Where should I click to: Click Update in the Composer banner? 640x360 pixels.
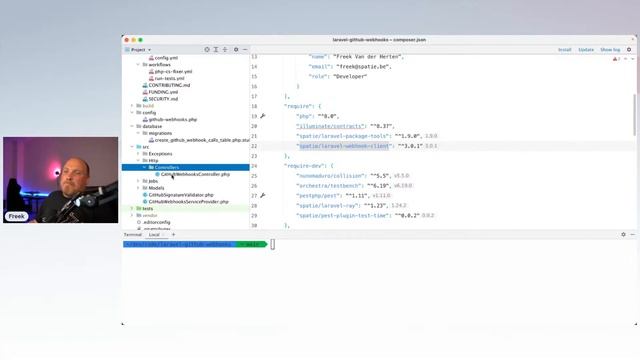point(586,49)
